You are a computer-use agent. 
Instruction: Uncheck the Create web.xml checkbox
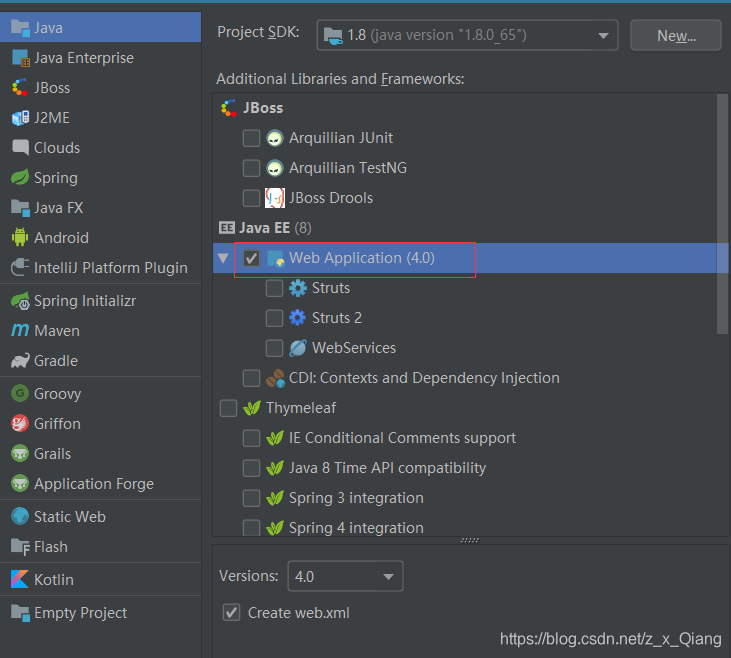pyautogui.click(x=232, y=612)
